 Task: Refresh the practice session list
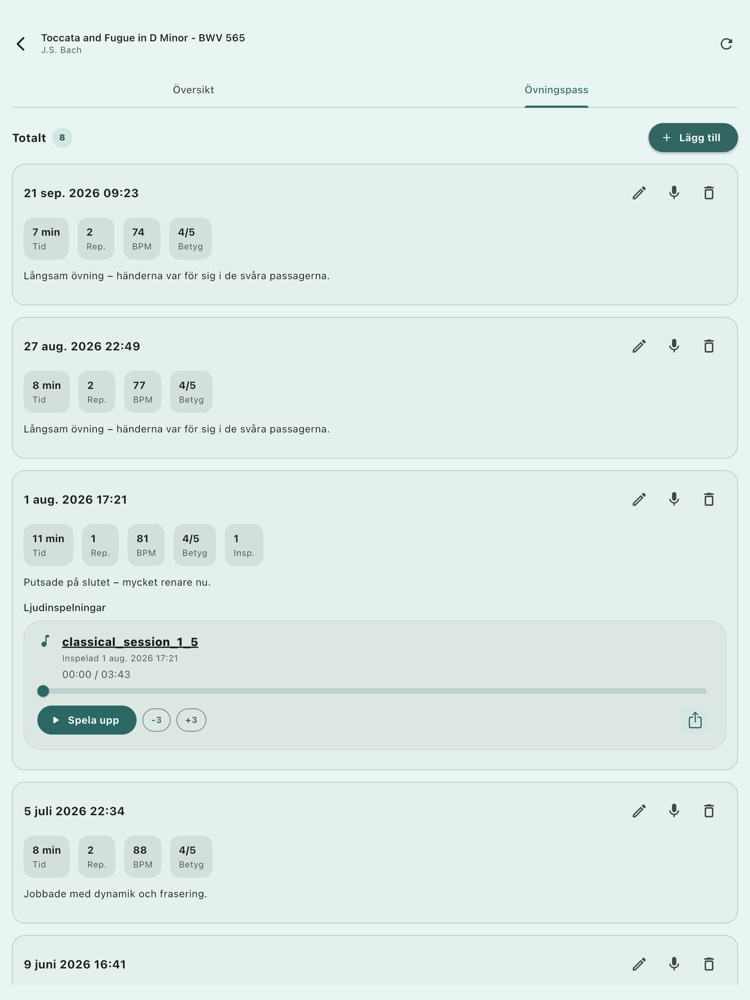[726, 43]
